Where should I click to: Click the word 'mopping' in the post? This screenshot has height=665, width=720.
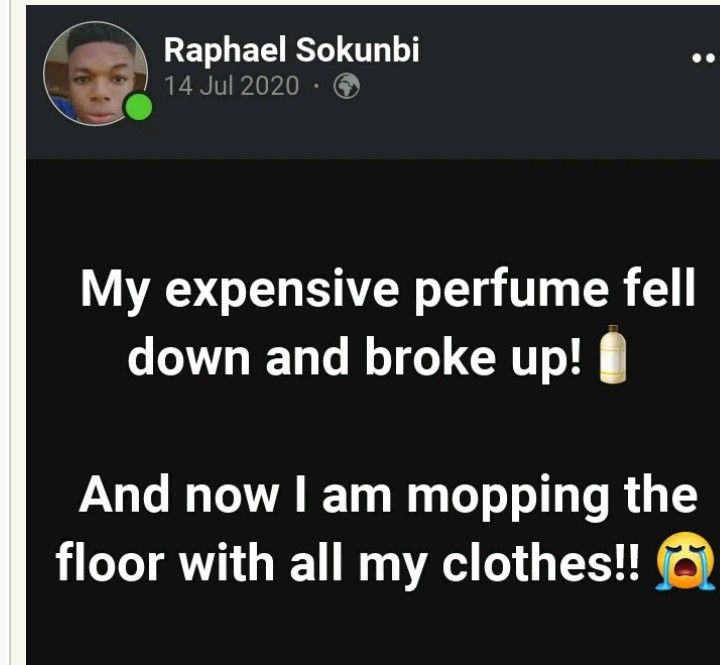[507, 499]
